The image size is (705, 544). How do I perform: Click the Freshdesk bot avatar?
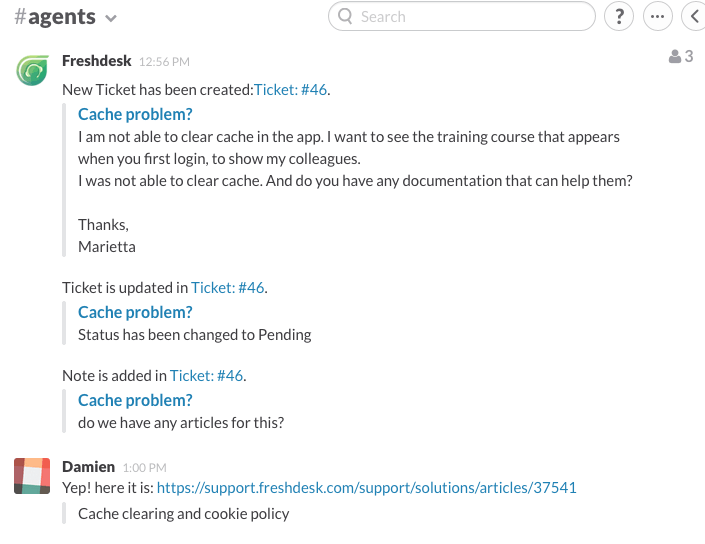click(x=32, y=70)
